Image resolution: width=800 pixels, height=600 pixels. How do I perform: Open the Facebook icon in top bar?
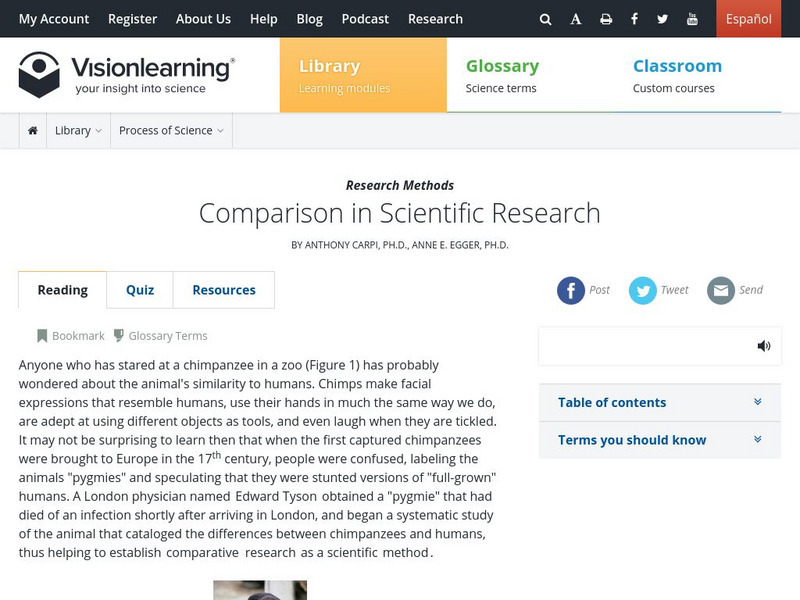634,19
